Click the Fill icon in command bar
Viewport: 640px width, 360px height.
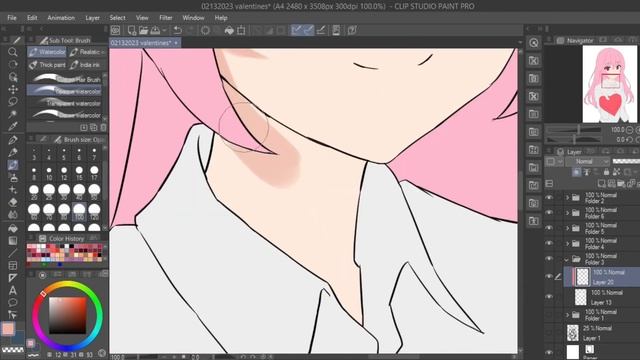coord(229,30)
